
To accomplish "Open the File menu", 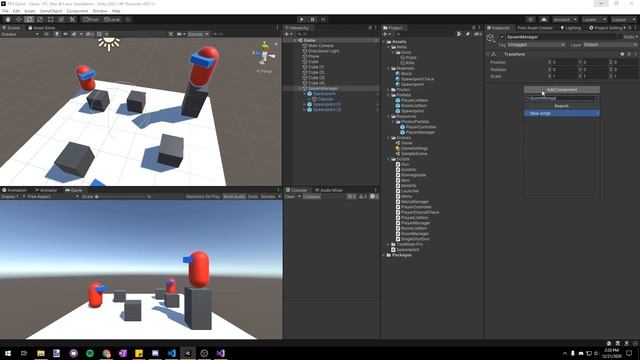I will click(x=5, y=11).
